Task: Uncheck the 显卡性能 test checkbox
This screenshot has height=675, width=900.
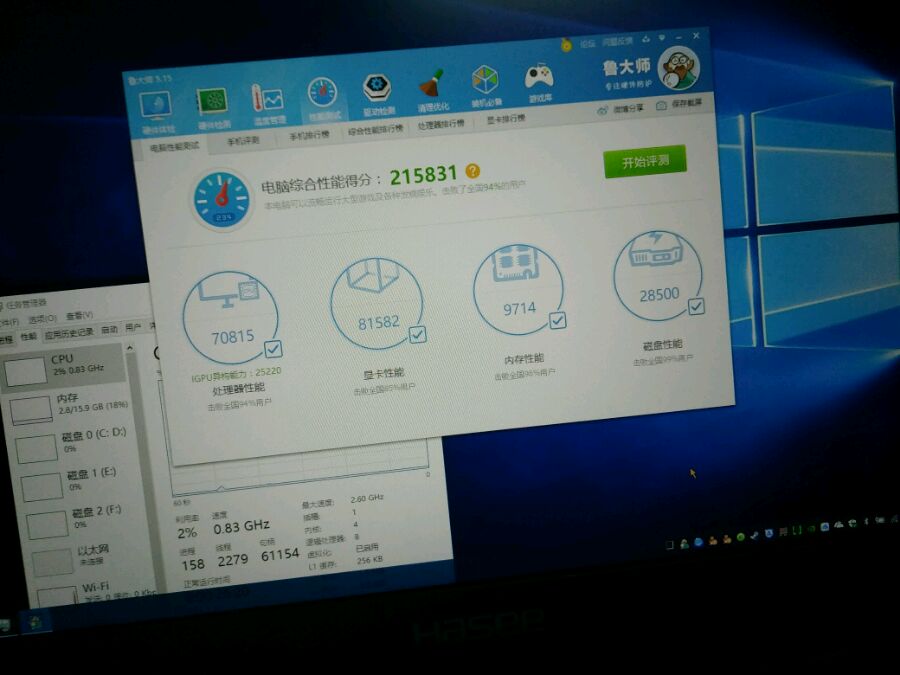Action: [417, 334]
